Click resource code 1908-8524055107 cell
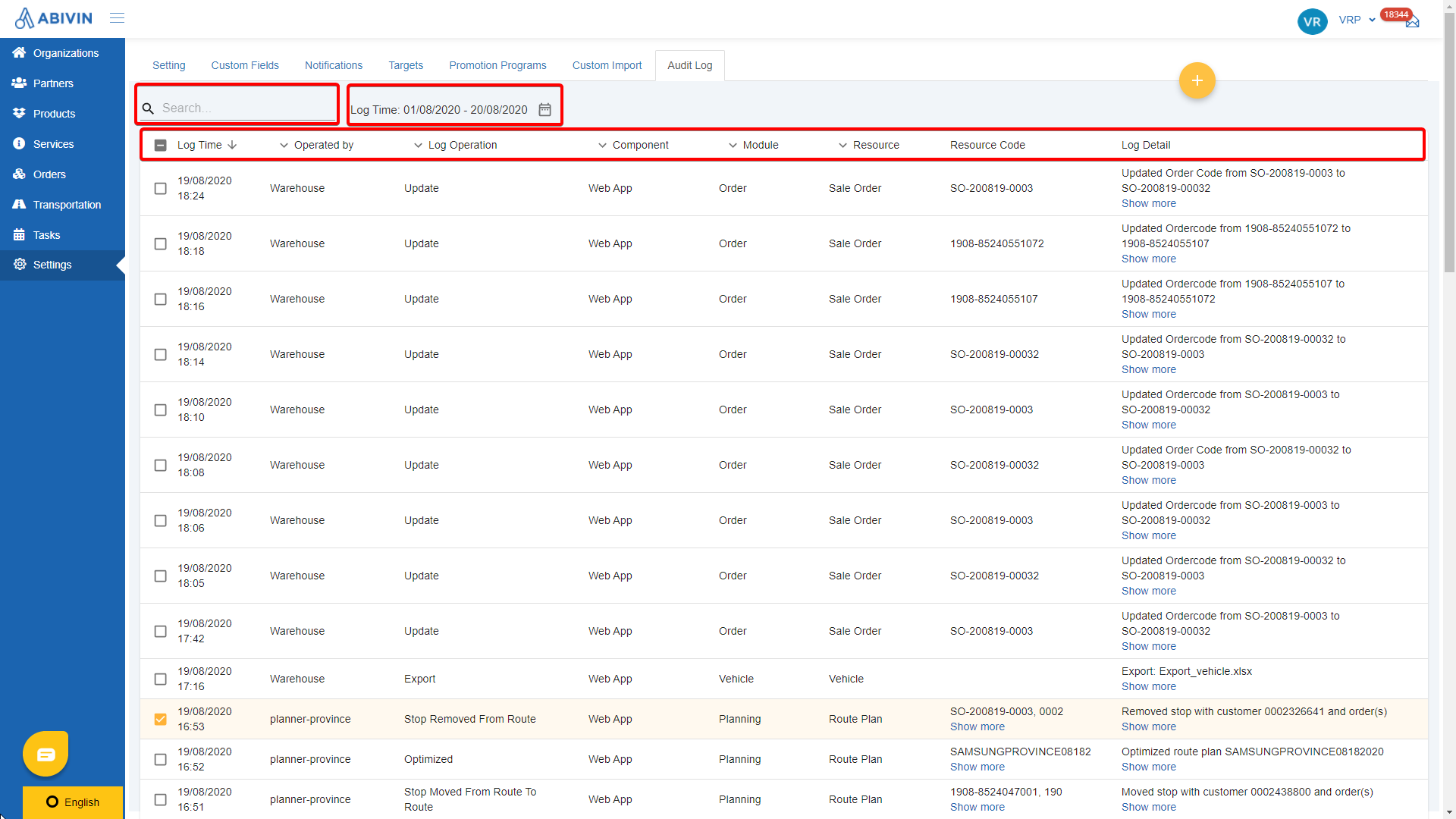This screenshot has height=819, width=1456. coord(993,299)
